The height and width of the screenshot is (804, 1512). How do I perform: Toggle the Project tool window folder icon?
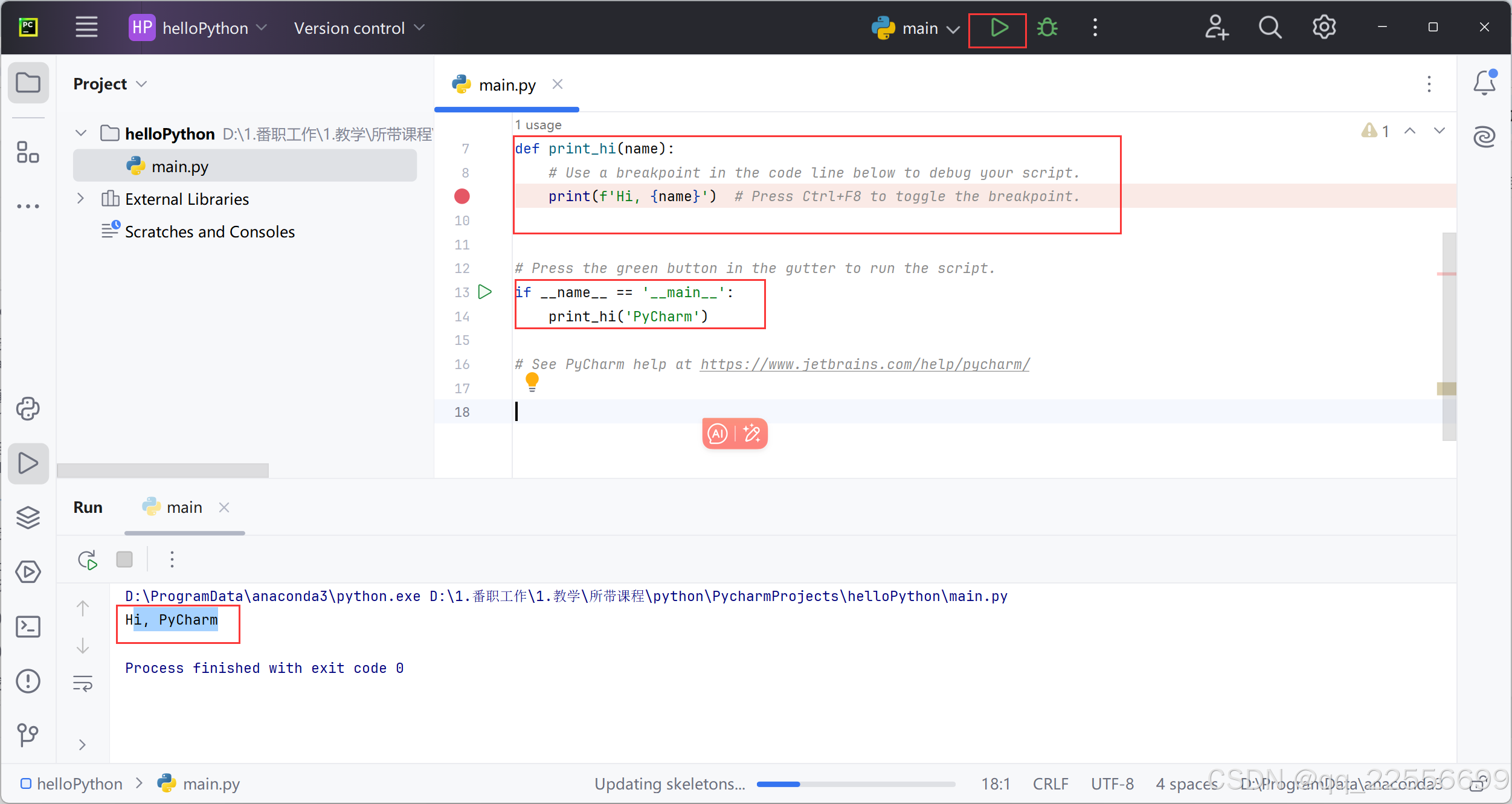click(28, 83)
